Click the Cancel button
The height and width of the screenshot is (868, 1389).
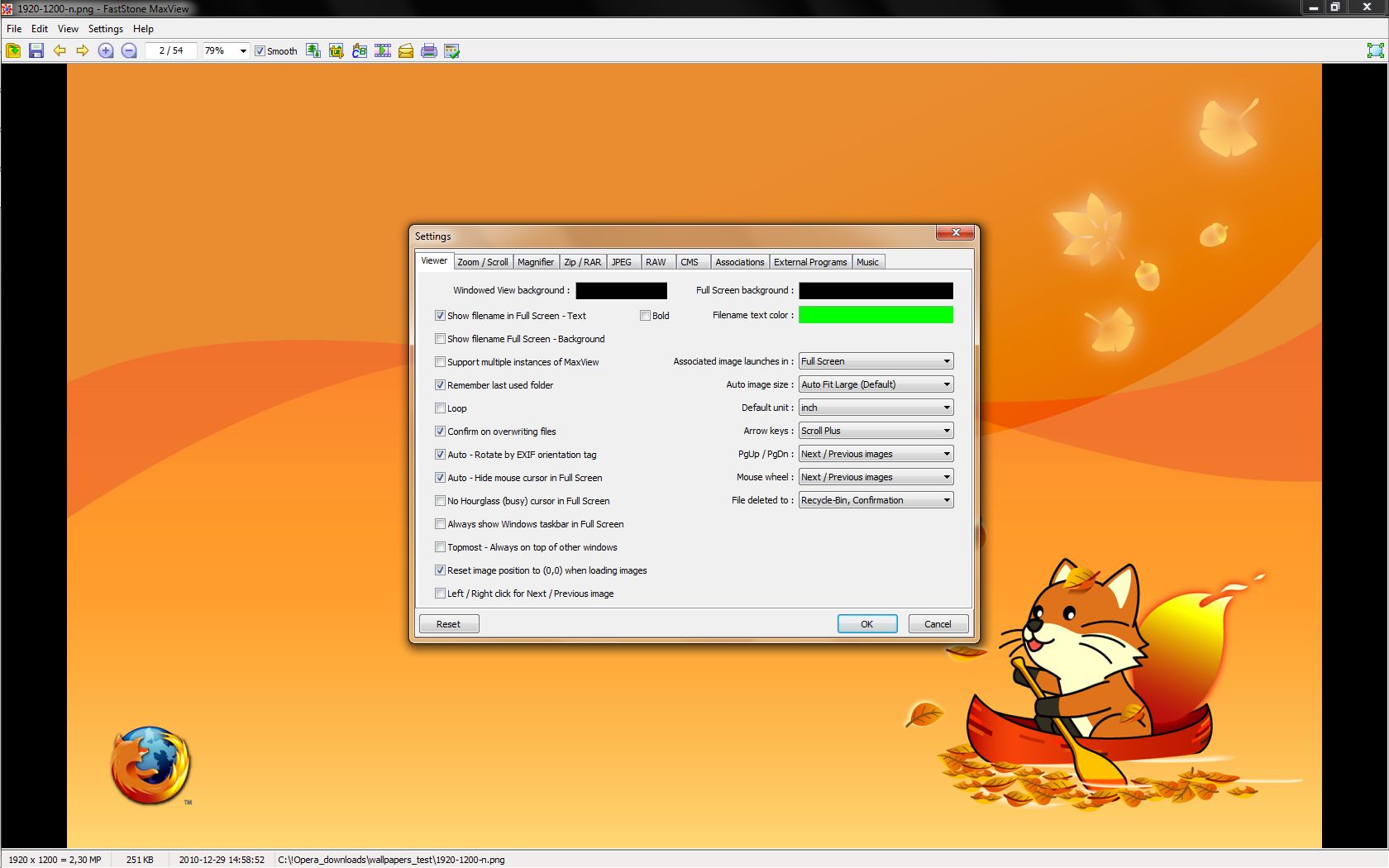pos(938,624)
